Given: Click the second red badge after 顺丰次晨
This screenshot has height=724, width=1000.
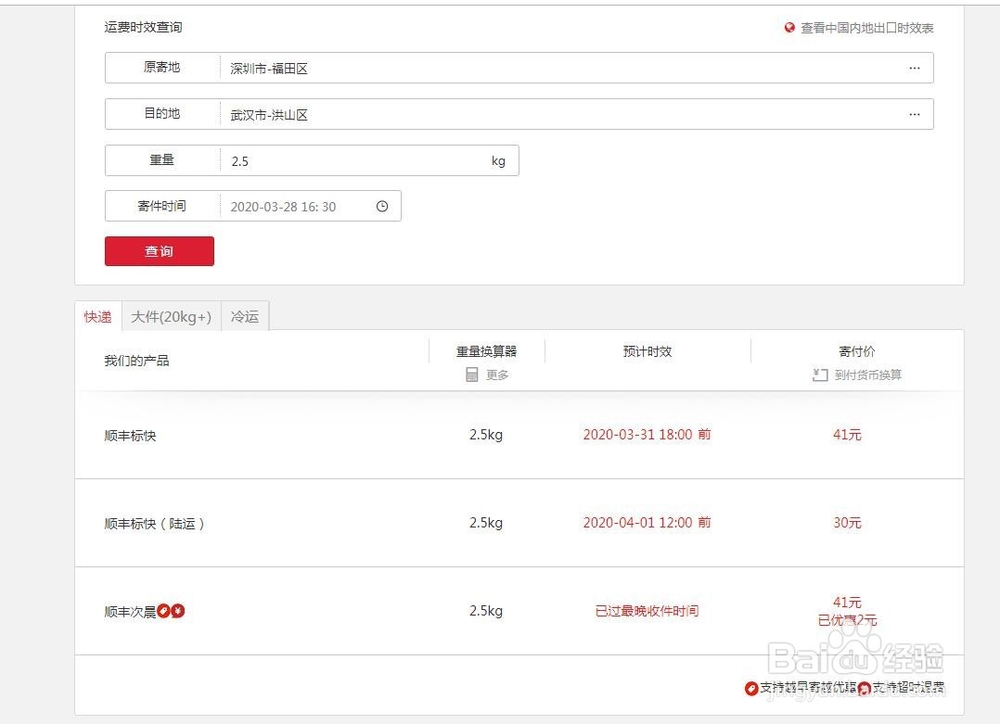Looking at the screenshot, I should click(x=178, y=611).
